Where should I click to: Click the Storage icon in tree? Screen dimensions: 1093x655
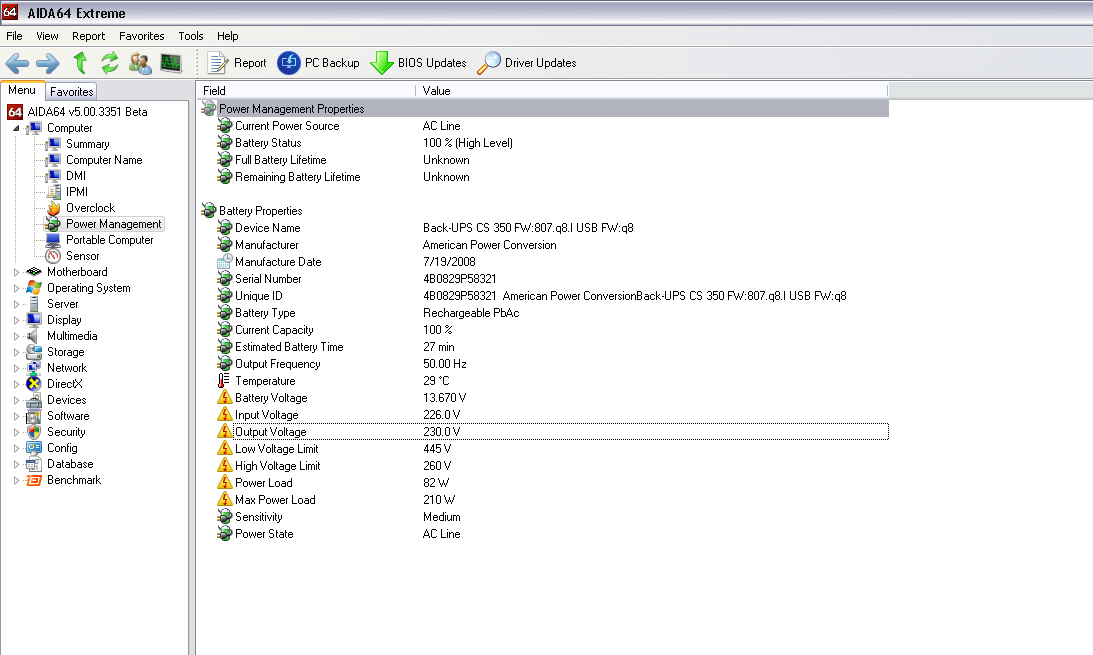33,352
